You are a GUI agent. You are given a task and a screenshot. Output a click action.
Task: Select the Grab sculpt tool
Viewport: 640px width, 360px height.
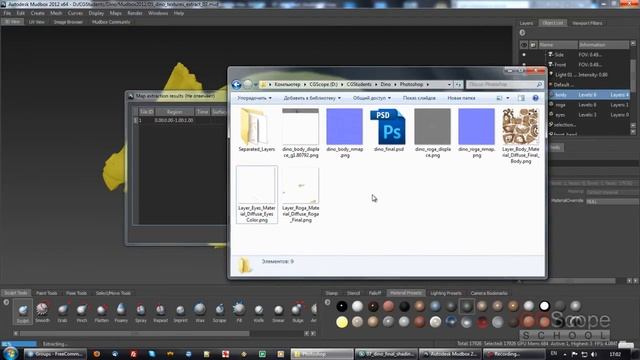coord(62,312)
